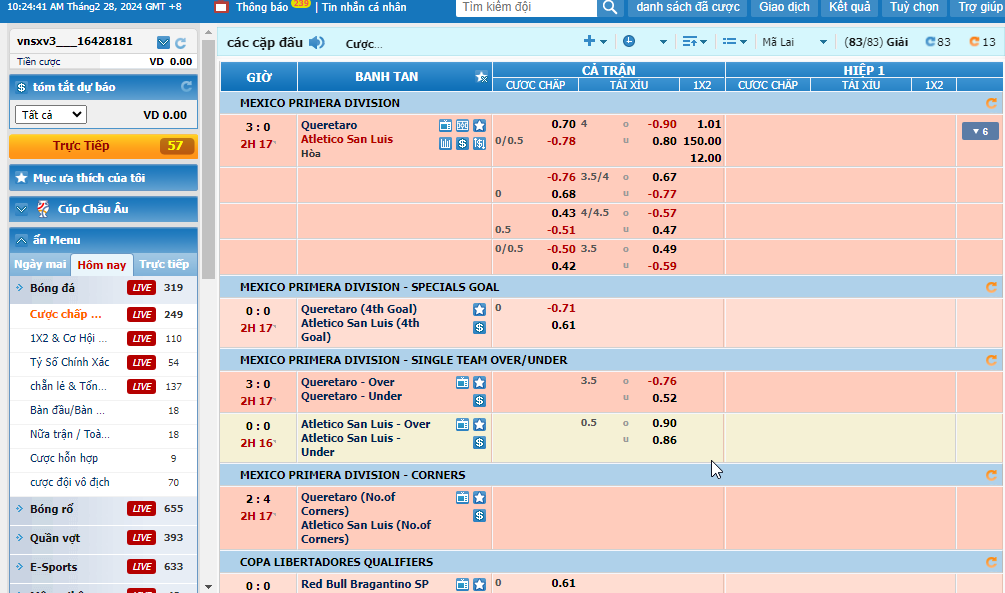Refresh the Mexico Primera Division league odds
This screenshot has width=1005, height=593.
(x=991, y=103)
